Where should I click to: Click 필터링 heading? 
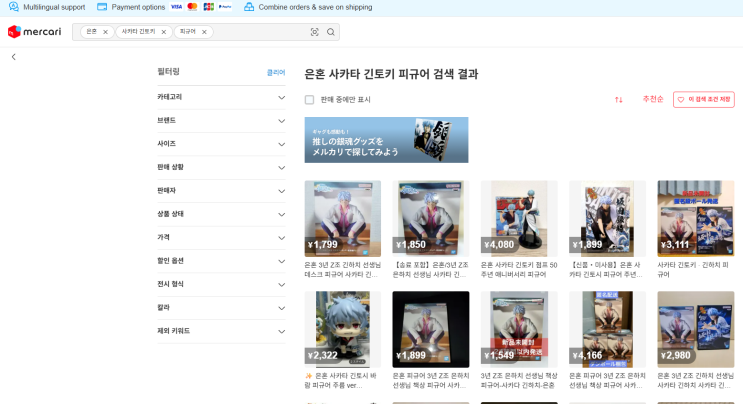point(168,72)
